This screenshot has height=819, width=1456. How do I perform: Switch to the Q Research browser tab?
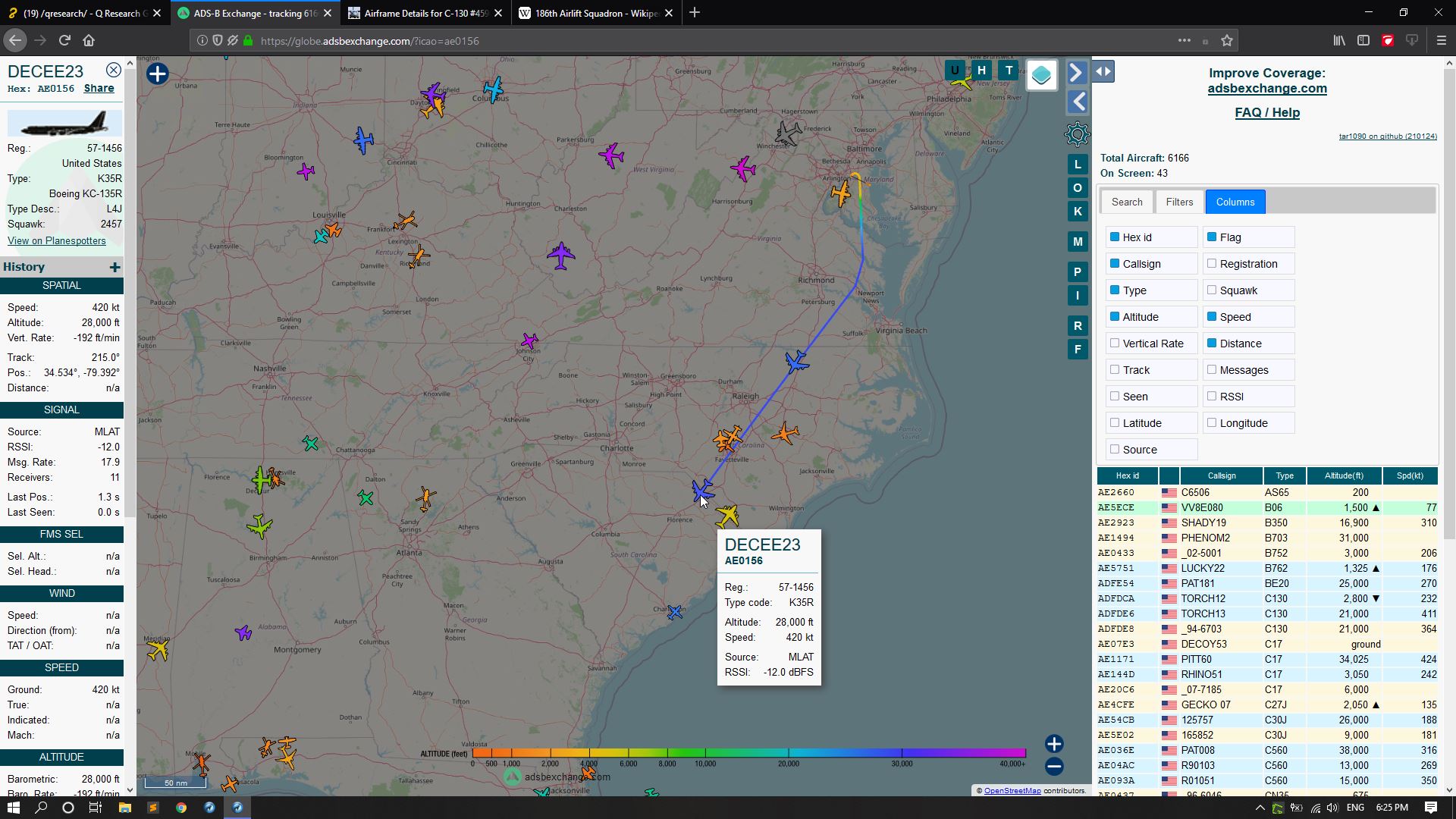pos(83,13)
